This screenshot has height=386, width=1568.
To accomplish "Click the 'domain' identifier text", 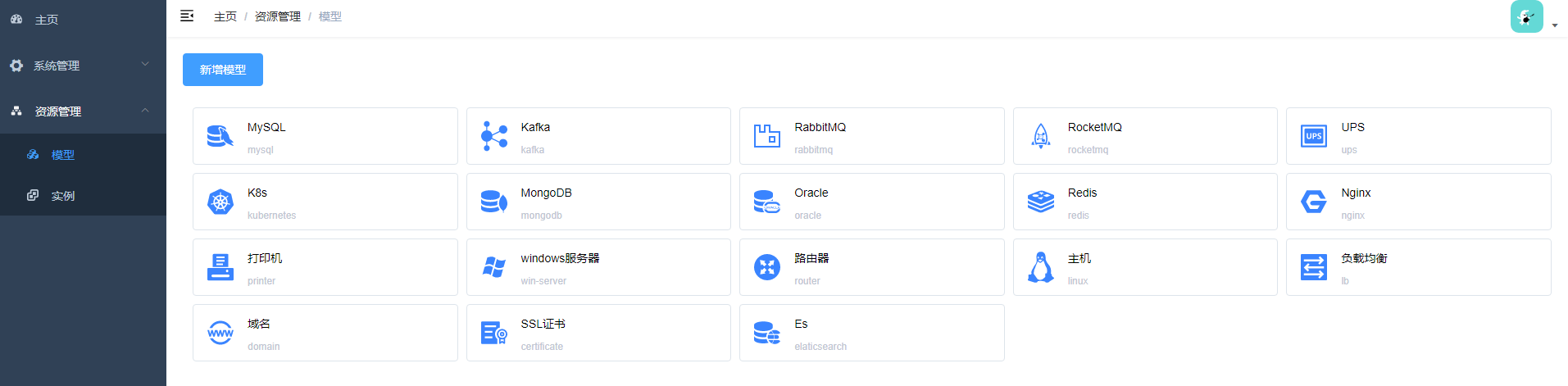I will pos(264,347).
